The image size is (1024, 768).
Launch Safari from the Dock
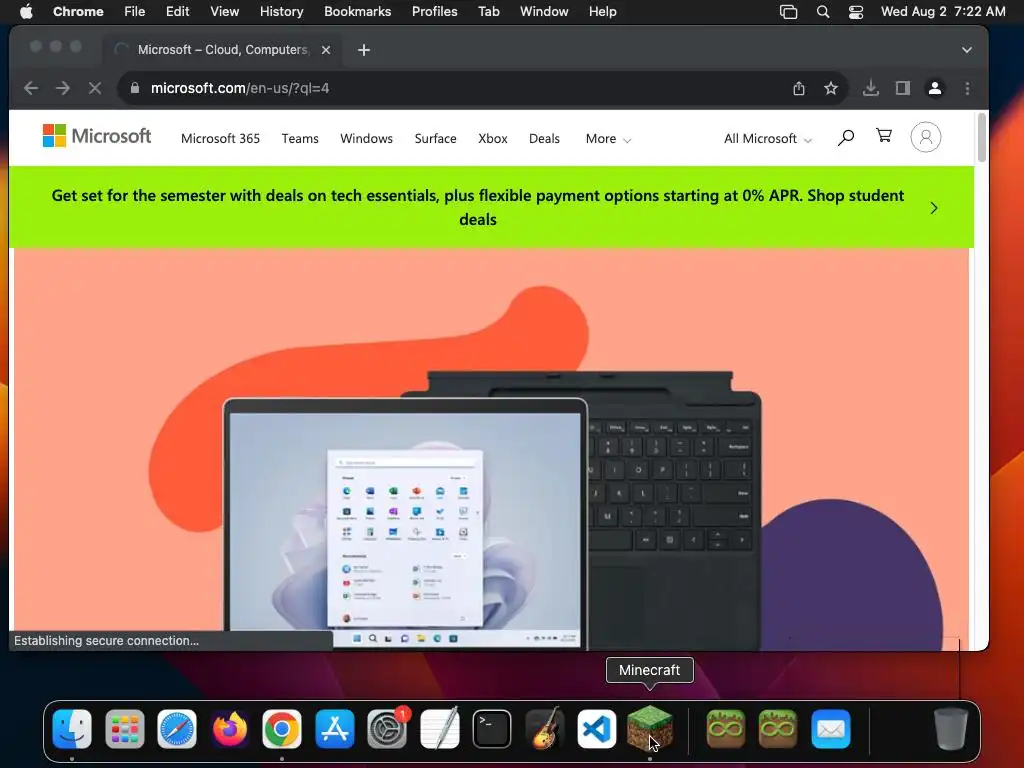(x=177, y=729)
